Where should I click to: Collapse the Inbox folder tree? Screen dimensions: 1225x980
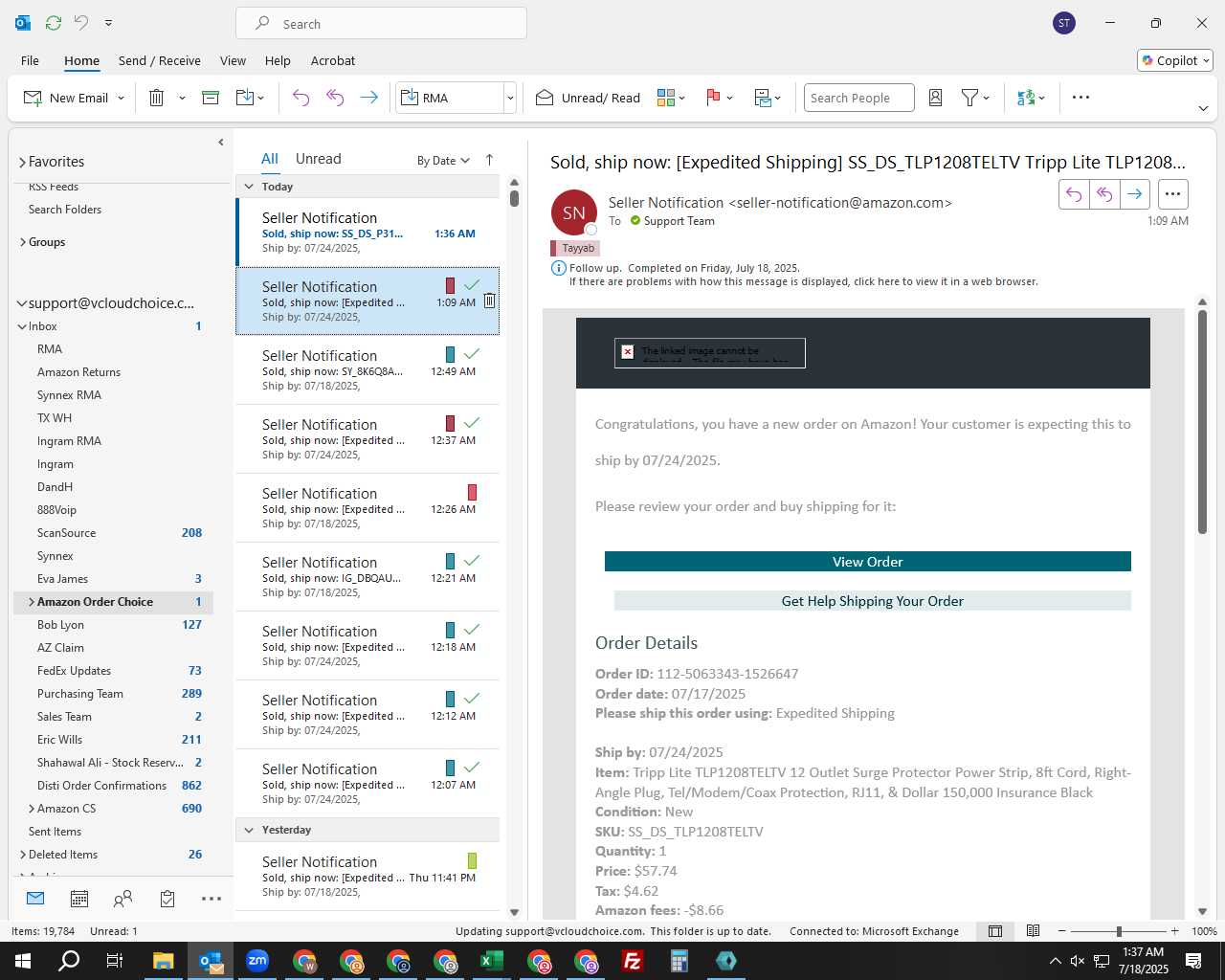(22, 326)
